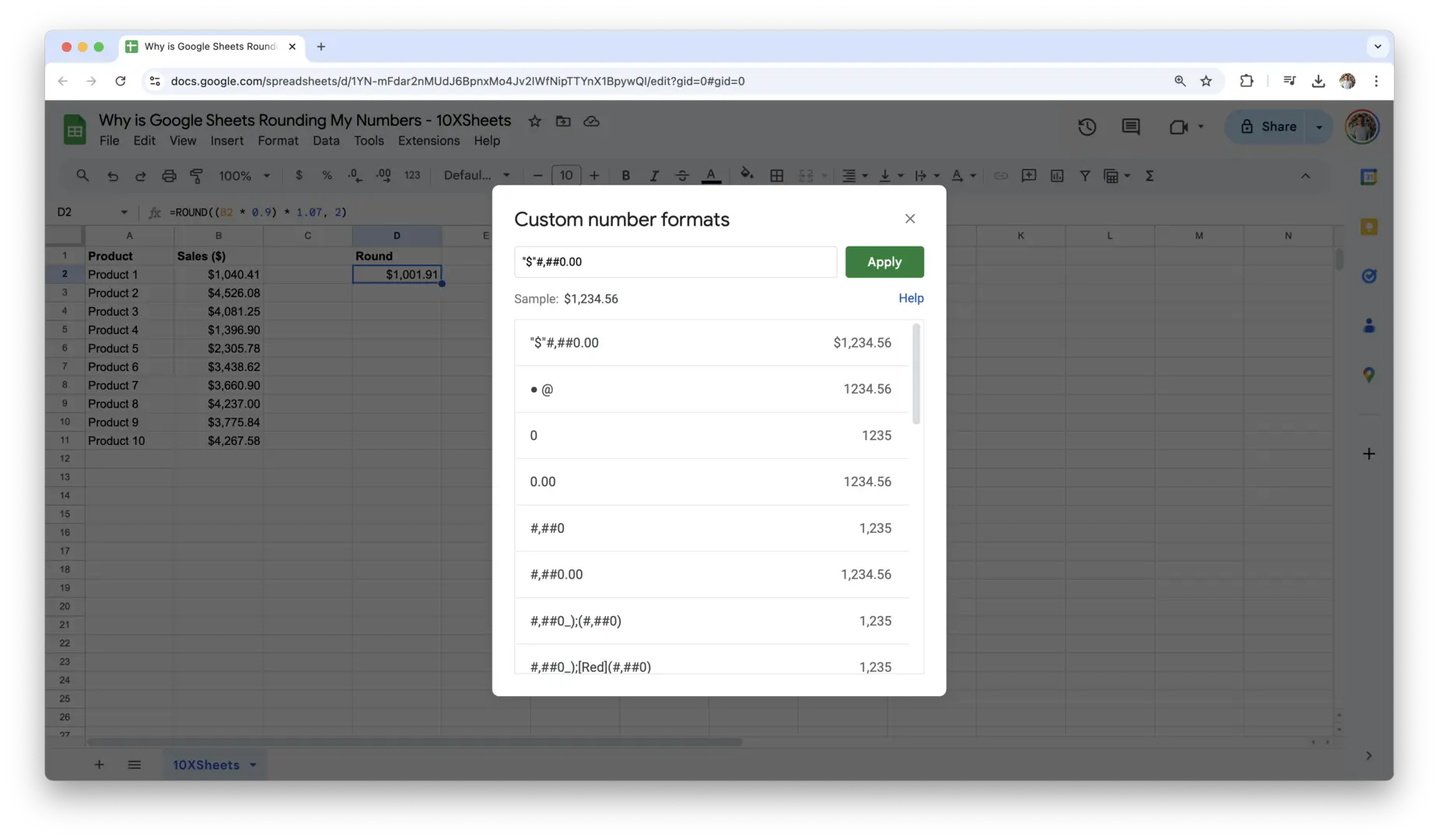Click the fill color paint bucket
The width and height of the screenshot is (1439, 840).
coord(747,175)
